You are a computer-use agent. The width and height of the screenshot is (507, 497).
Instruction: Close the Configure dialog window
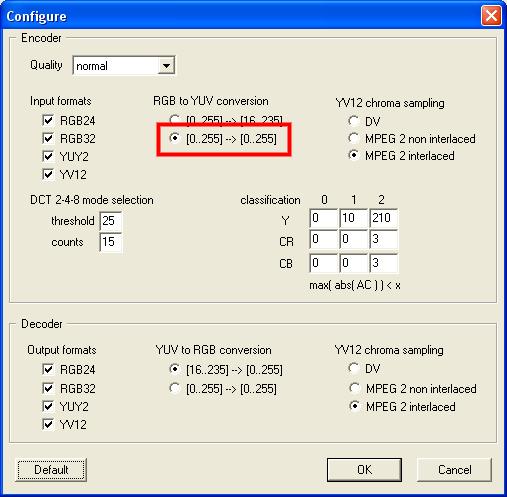coord(491,16)
